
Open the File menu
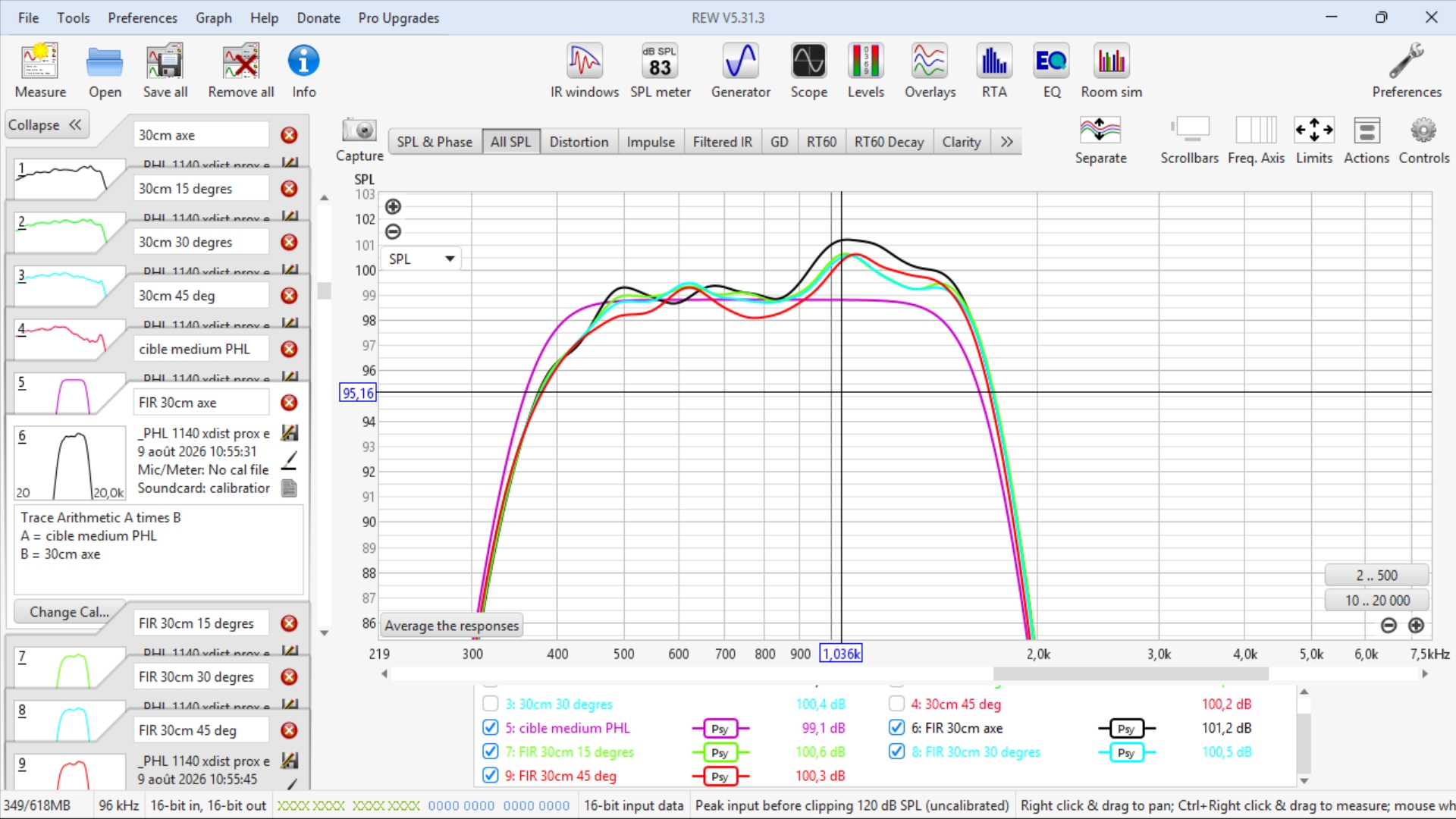(28, 17)
